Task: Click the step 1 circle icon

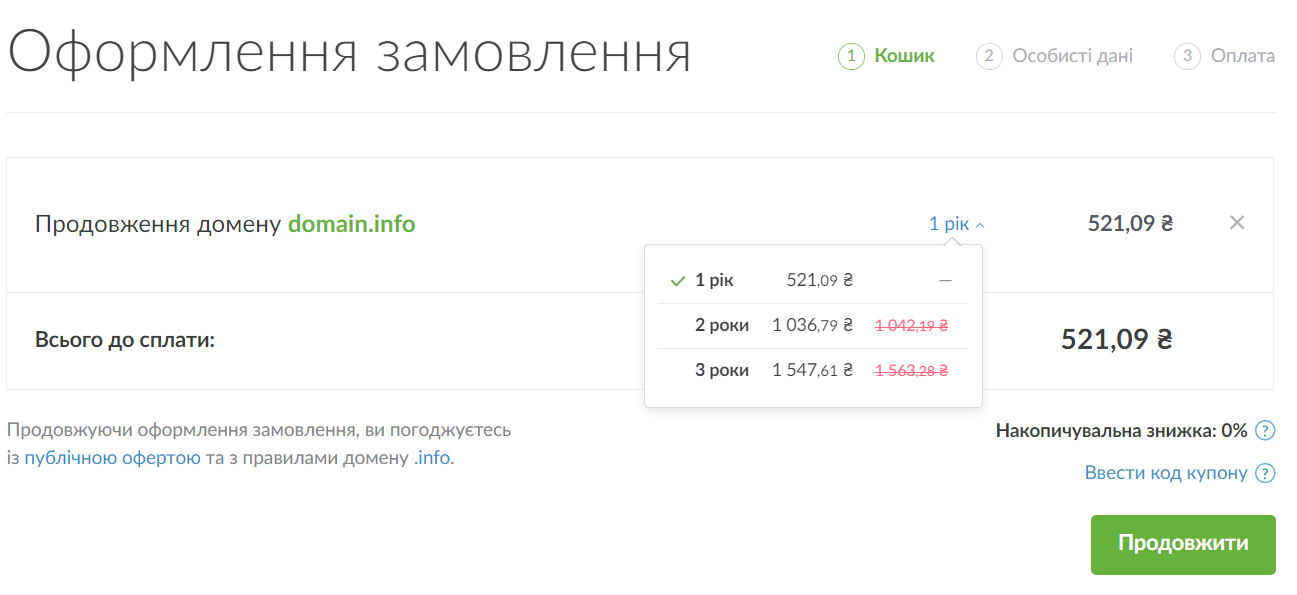Action: (851, 56)
